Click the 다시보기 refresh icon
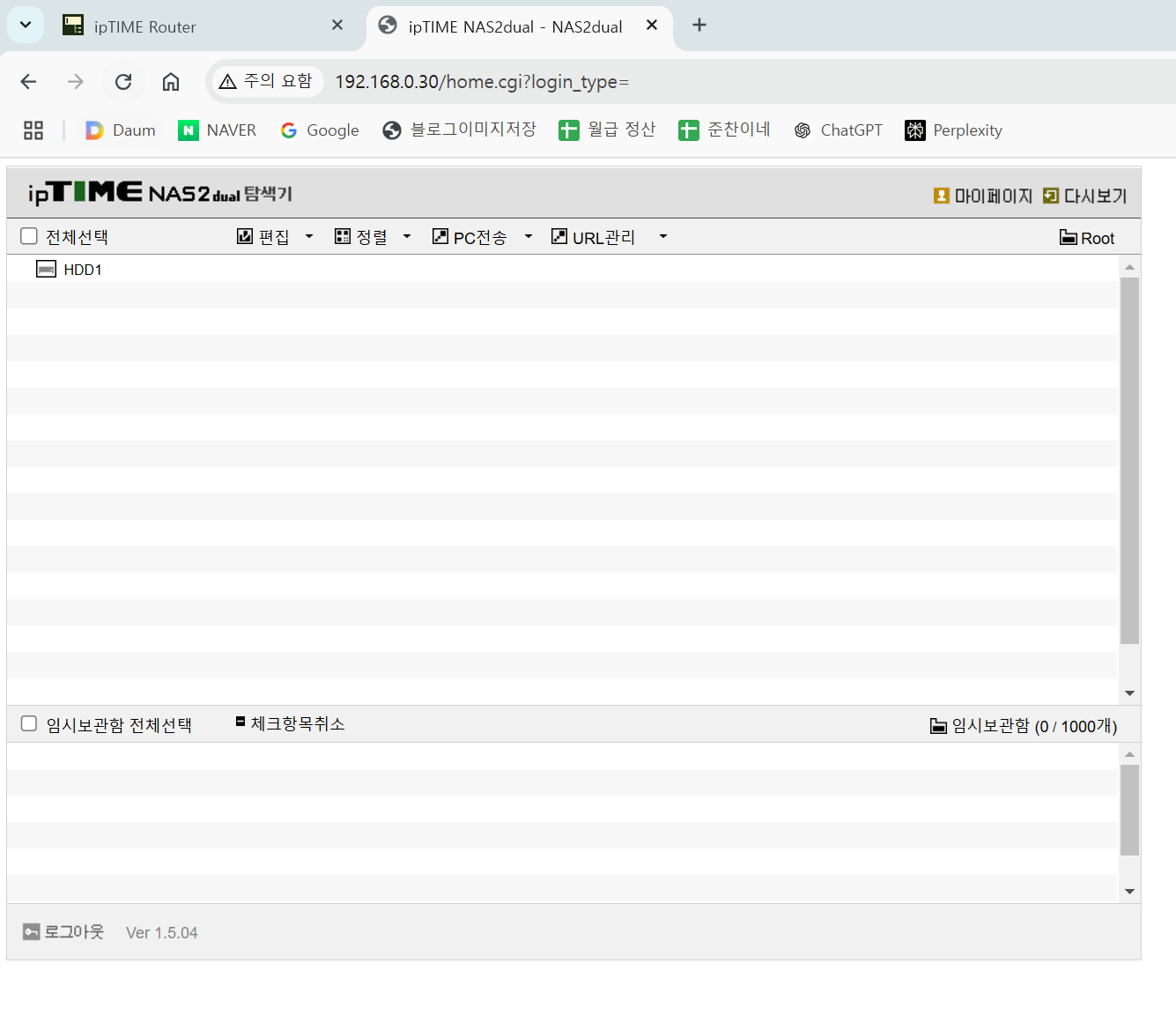The image size is (1176, 1015). click(1051, 196)
